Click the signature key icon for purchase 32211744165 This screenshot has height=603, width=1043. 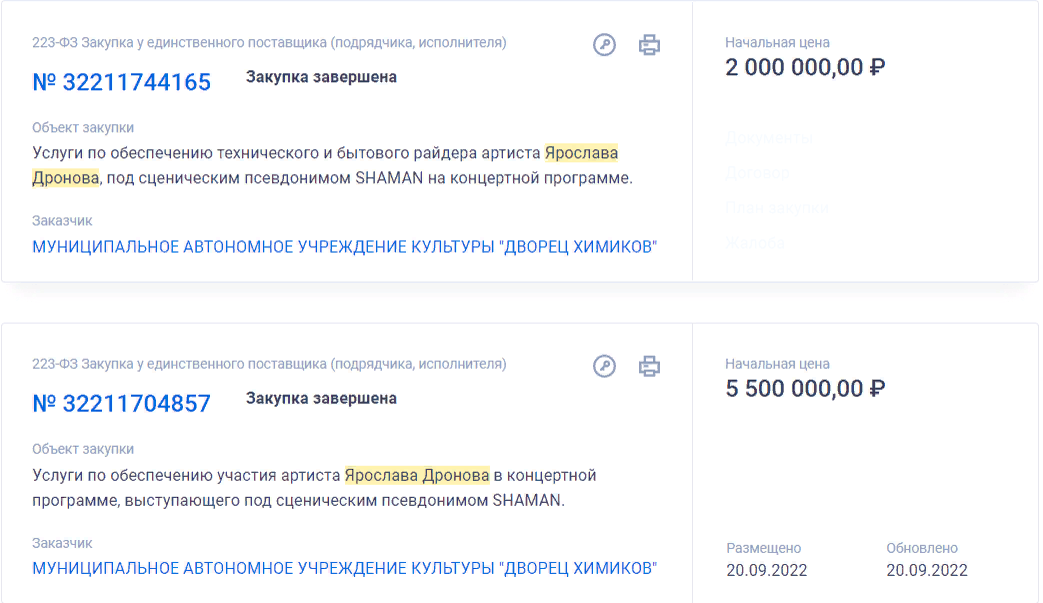(x=604, y=45)
